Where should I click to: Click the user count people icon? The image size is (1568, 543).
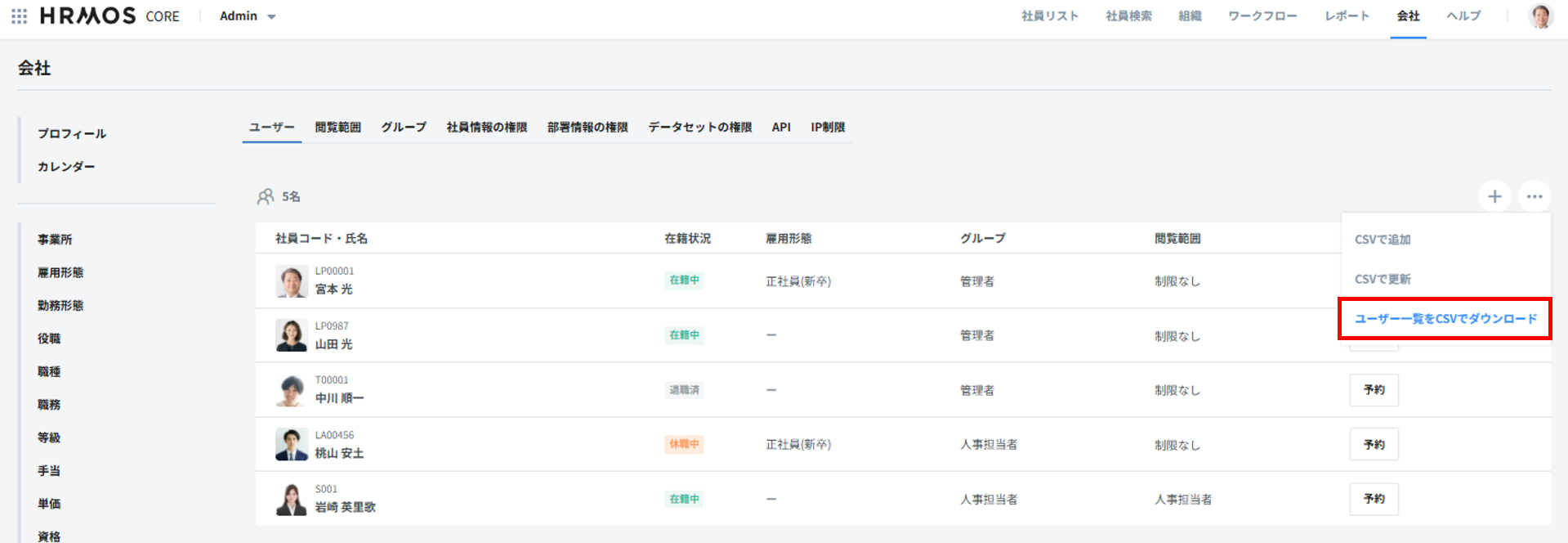coord(266,196)
